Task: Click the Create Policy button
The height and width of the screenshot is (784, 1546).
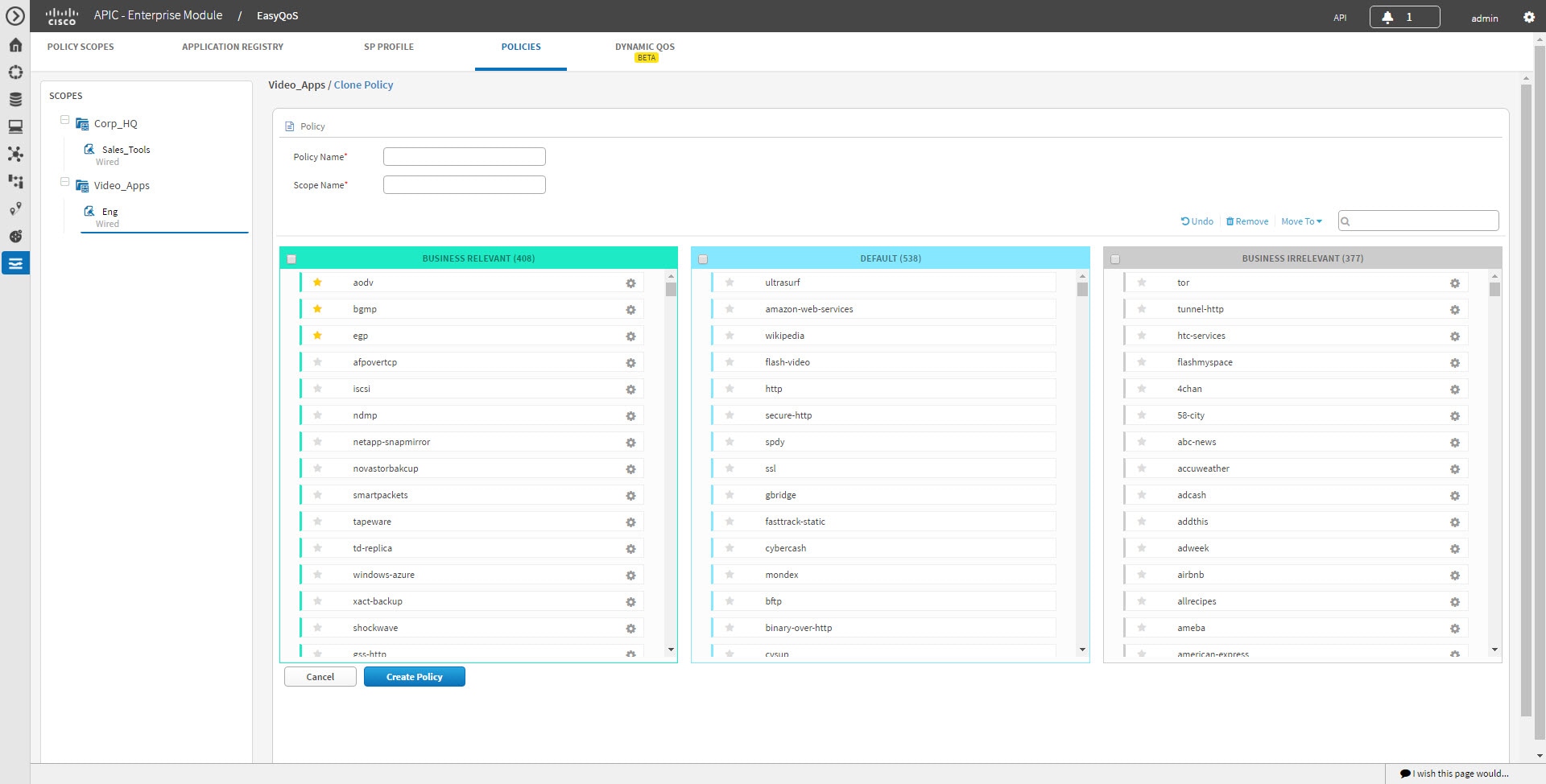Action: tap(415, 677)
